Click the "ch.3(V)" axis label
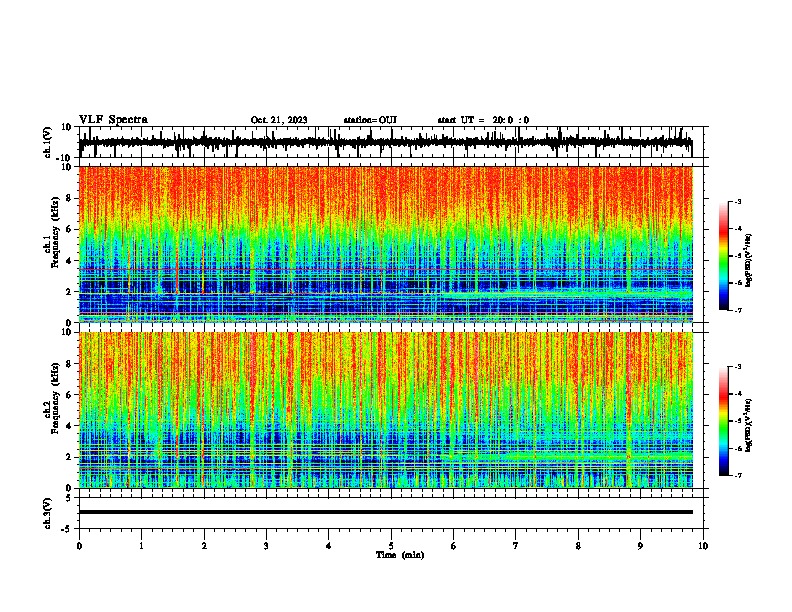Viewport: 792px width, 612px height. (x=48, y=513)
